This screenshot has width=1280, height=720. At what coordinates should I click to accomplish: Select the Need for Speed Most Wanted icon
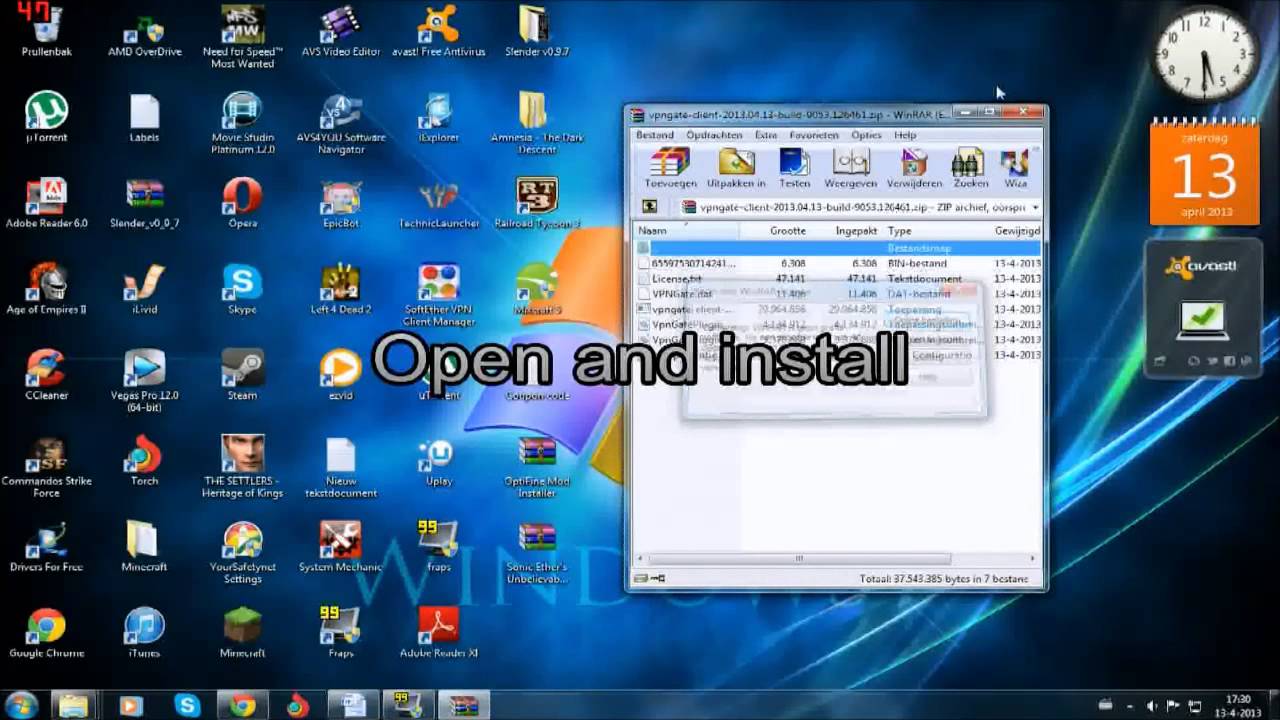[x=243, y=37]
